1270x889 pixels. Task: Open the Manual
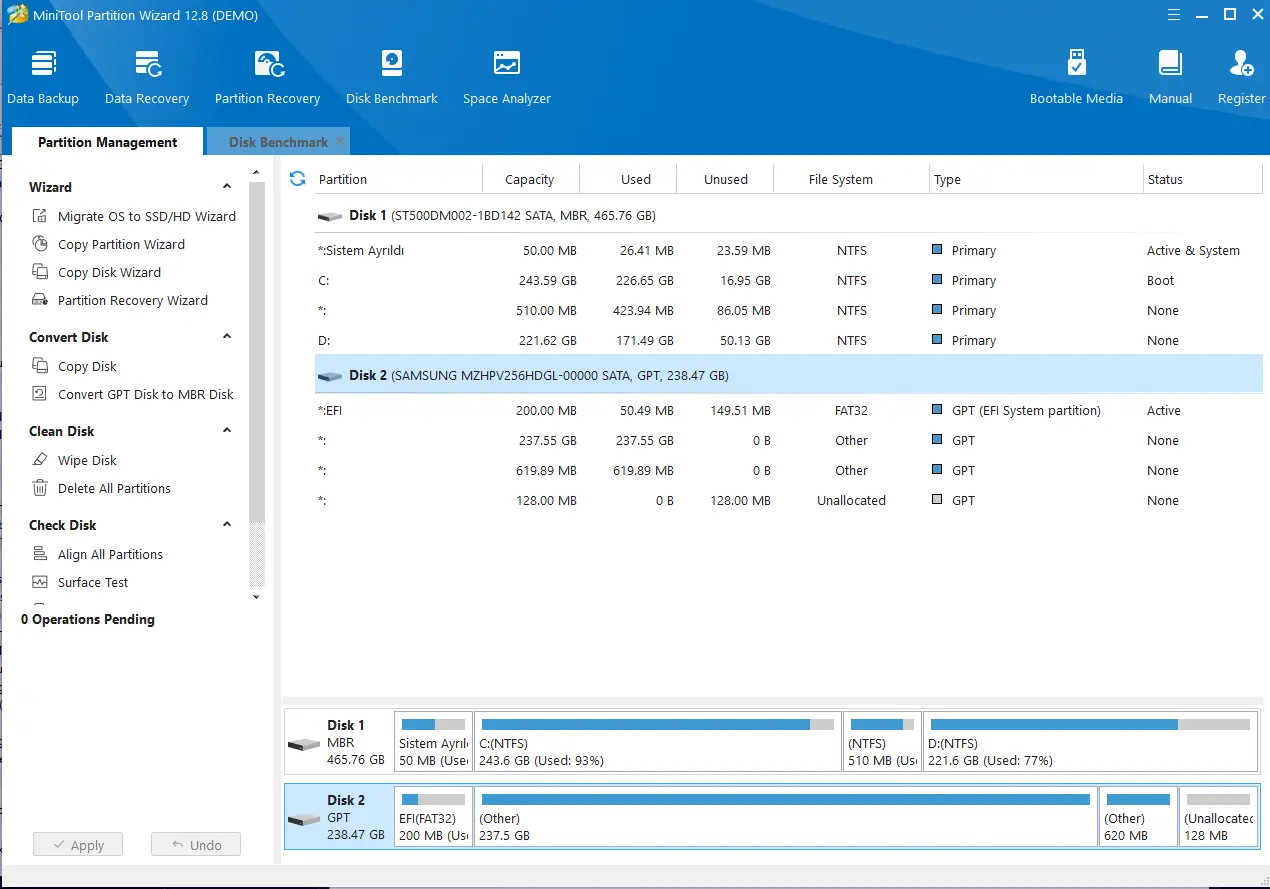pyautogui.click(x=1170, y=77)
